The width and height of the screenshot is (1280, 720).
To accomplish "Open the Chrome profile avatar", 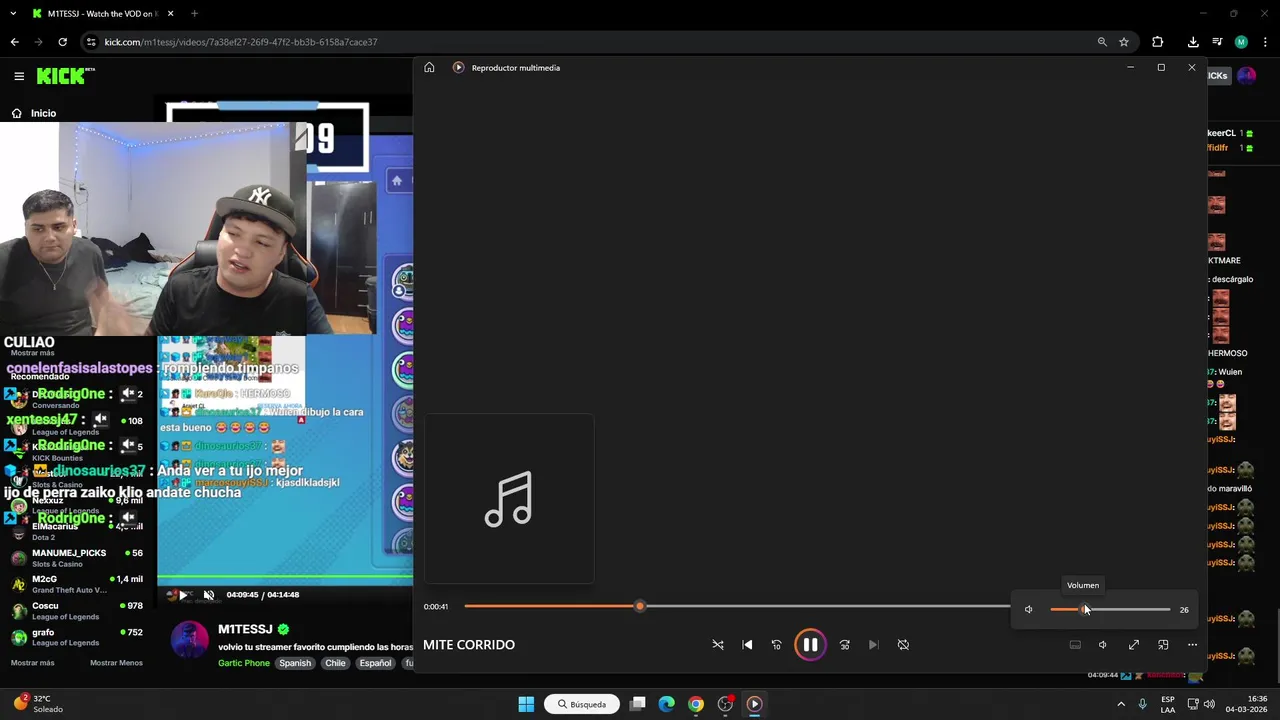I will 1241,42.
